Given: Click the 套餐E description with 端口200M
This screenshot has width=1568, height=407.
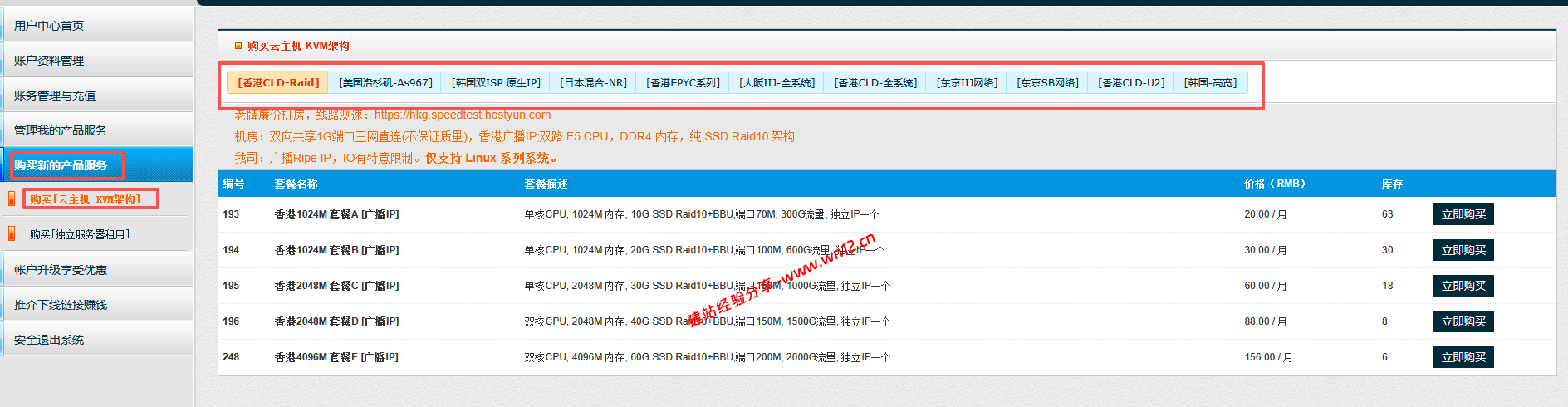Looking at the screenshot, I should (708, 357).
